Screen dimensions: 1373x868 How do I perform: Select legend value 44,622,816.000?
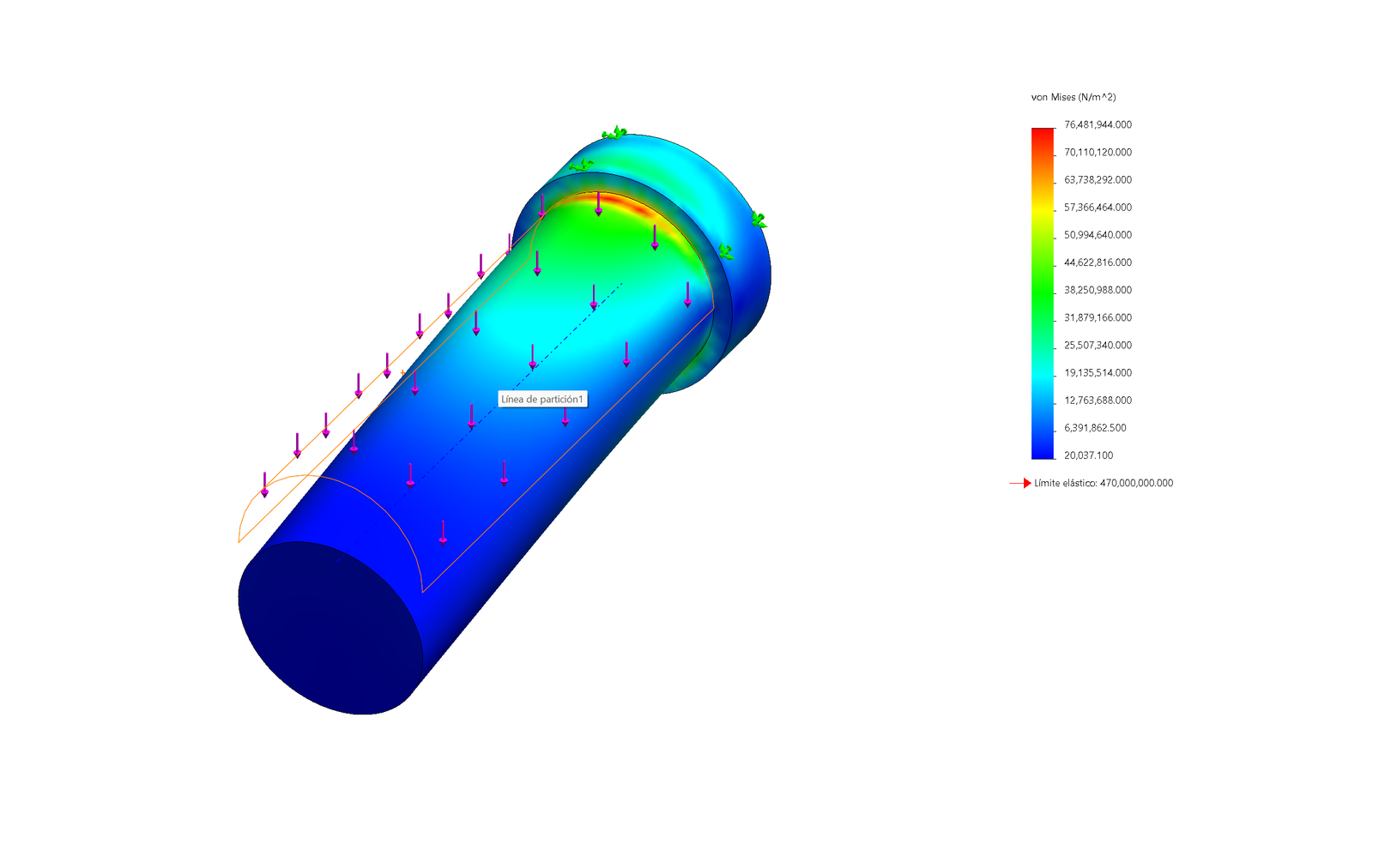point(1098,262)
